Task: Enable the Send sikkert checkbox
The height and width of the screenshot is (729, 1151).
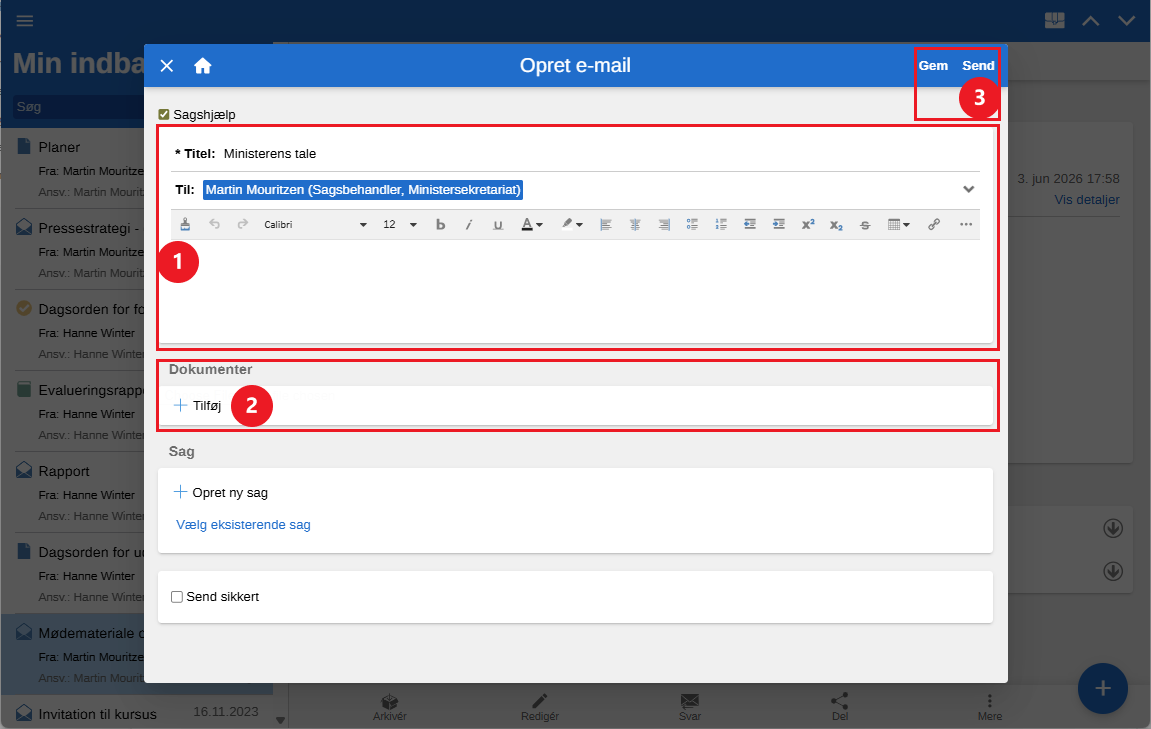Action: [x=177, y=597]
